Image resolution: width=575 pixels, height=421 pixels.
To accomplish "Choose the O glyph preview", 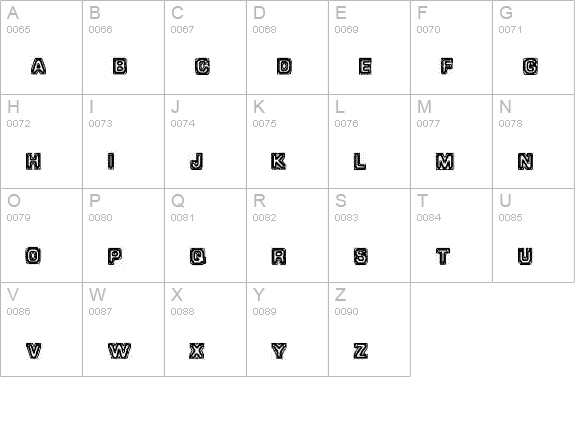I will tap(33, 255).
